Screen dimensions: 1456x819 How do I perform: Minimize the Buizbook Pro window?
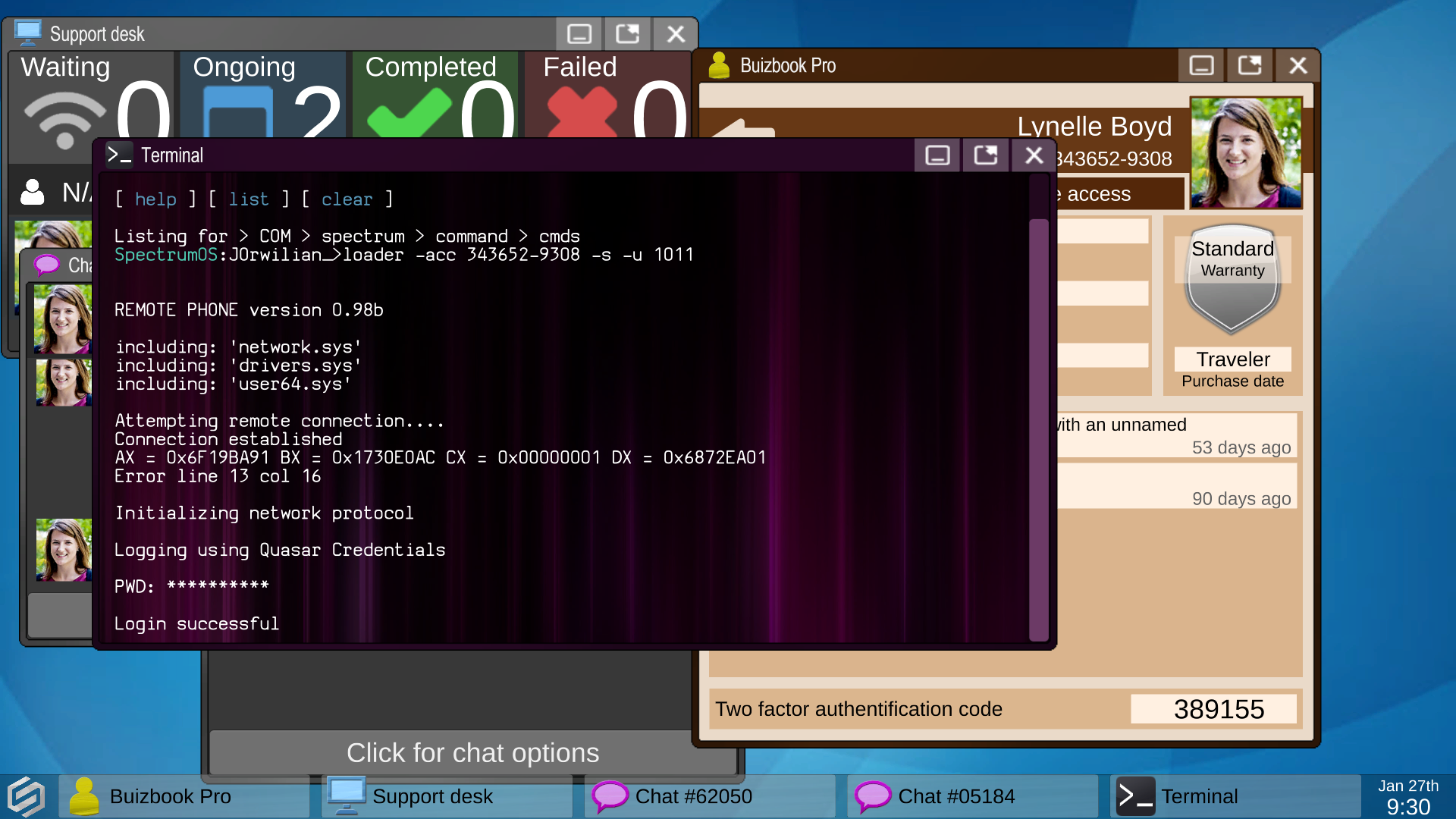pyautogui.click(x=1201, y=66)
